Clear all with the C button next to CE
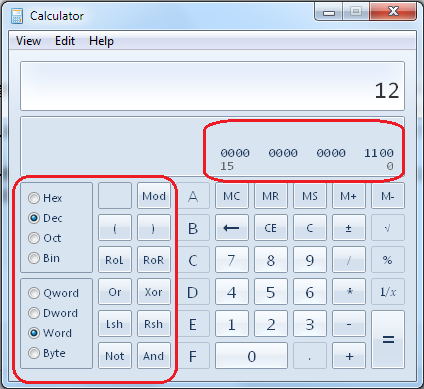This screenshot has height=389, width=424. pos(310,228)
